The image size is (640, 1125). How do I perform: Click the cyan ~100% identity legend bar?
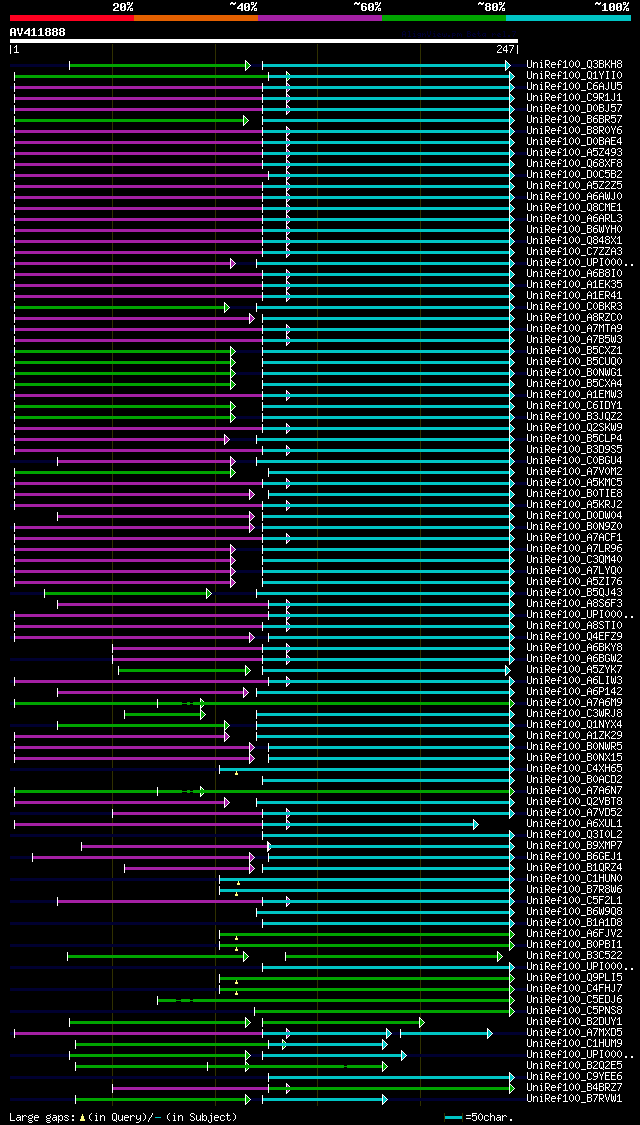click(x=568, y=17)
